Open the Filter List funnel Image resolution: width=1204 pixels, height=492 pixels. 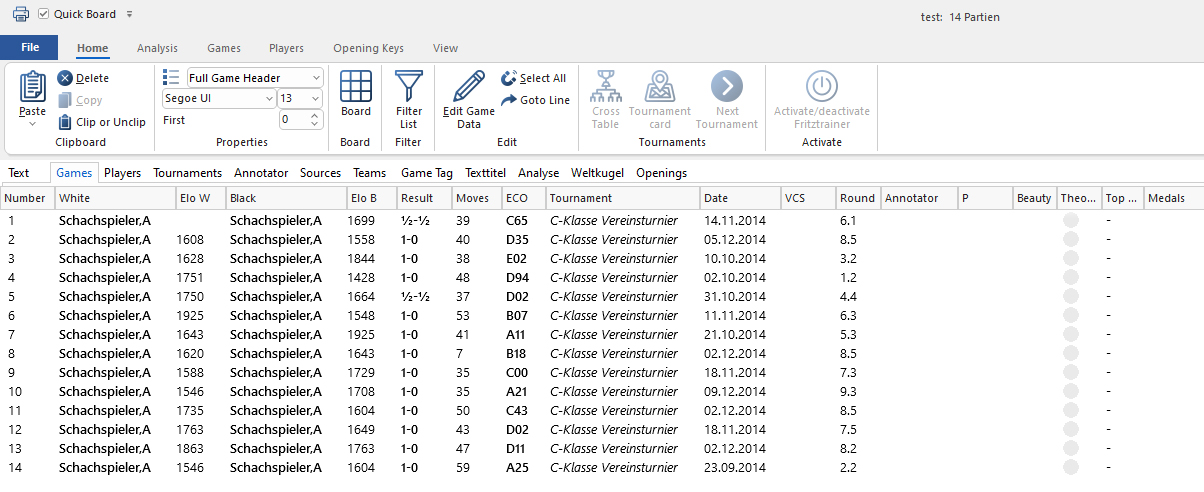[x=408, y=87]
